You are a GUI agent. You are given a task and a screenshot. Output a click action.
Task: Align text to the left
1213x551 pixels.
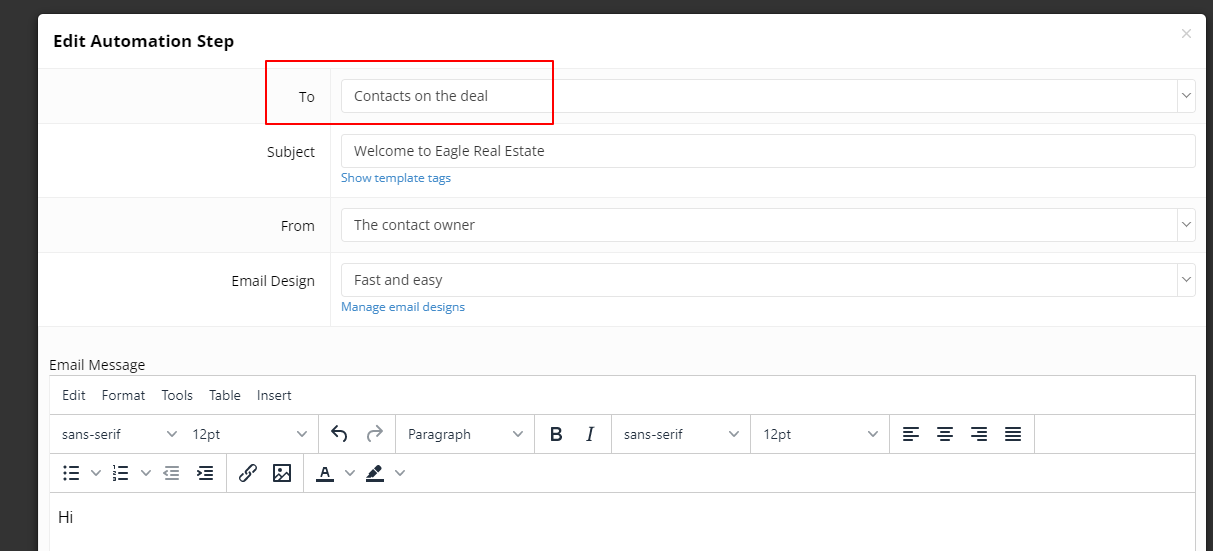[911, 434]
